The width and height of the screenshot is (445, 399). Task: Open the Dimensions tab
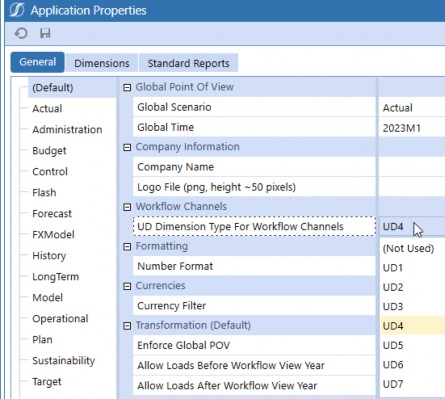tap(102, 63)
